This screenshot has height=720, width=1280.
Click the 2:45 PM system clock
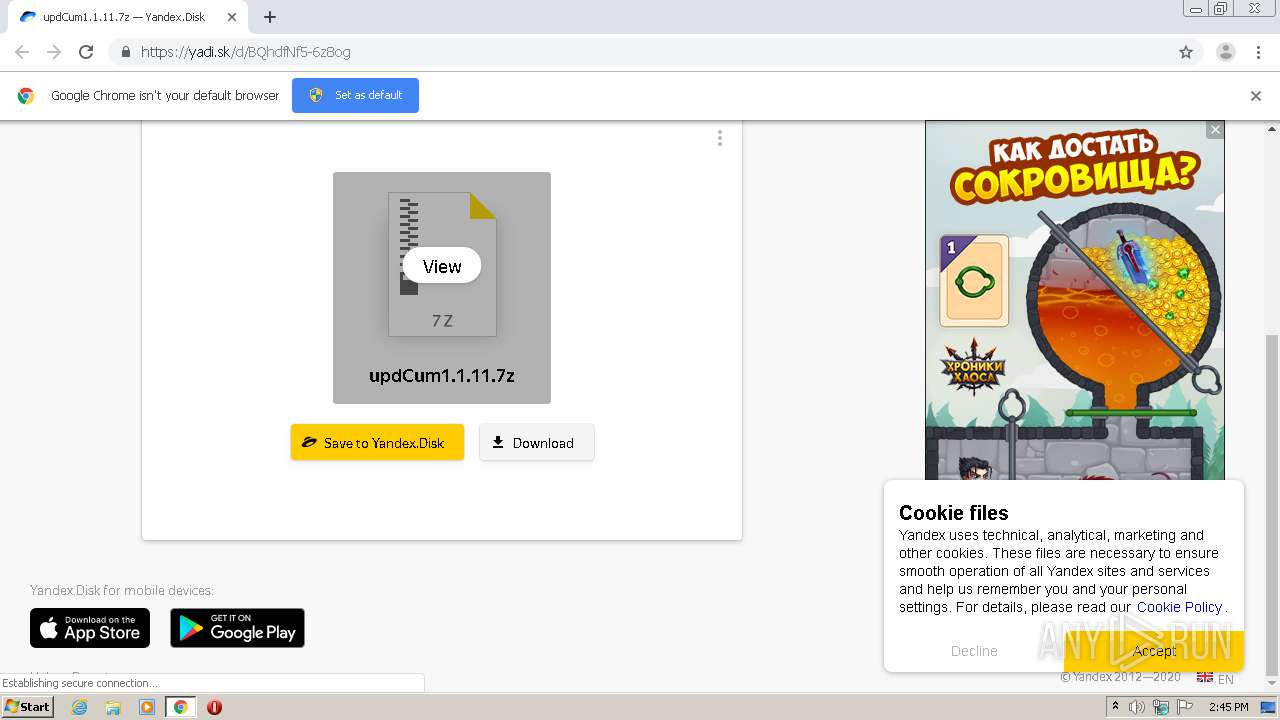coord(1229,707)
